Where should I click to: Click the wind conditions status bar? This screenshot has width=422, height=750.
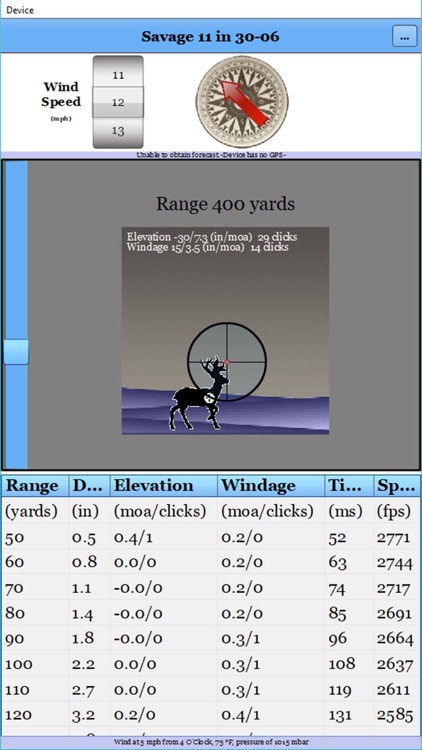tap(211, 741)
